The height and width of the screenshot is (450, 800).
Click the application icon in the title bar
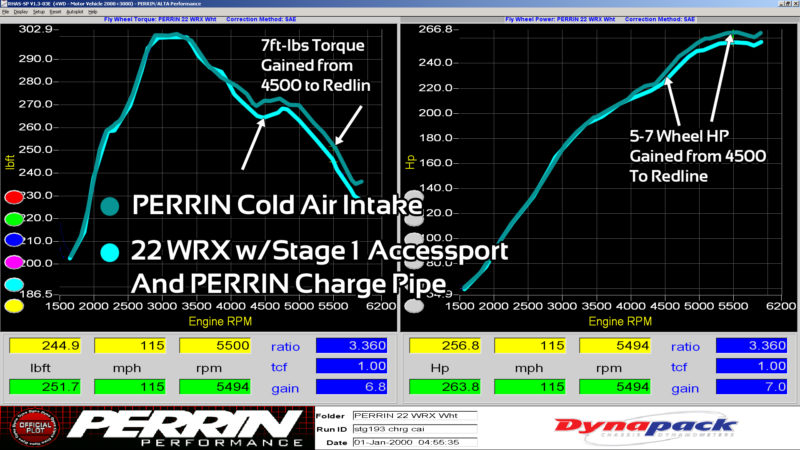point(4,4)
